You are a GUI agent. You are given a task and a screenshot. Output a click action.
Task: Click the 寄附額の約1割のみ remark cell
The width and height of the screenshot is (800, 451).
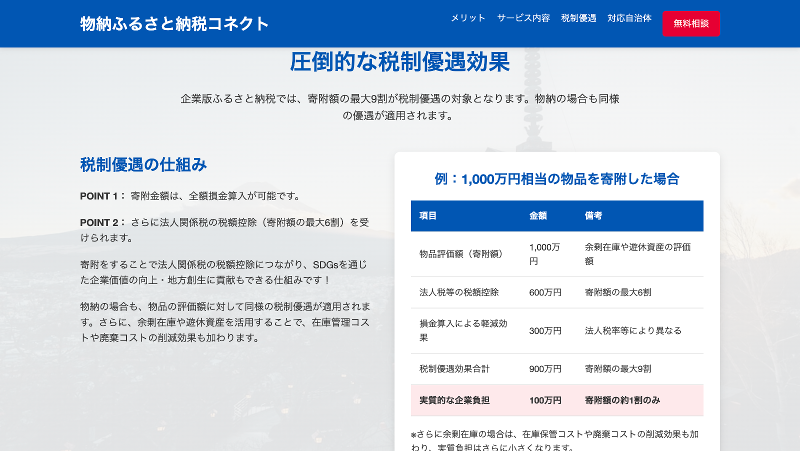pos(623,400)
